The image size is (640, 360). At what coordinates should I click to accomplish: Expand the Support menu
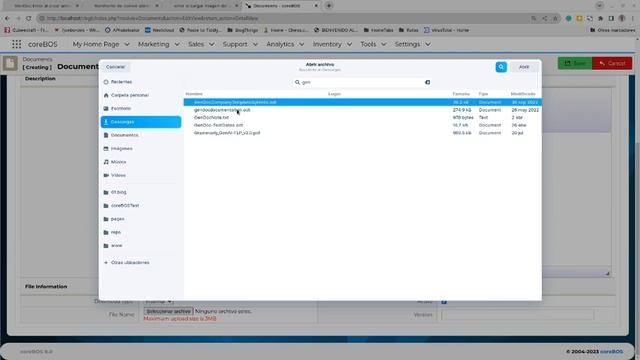pyautogui.click(x=240, y=44)
